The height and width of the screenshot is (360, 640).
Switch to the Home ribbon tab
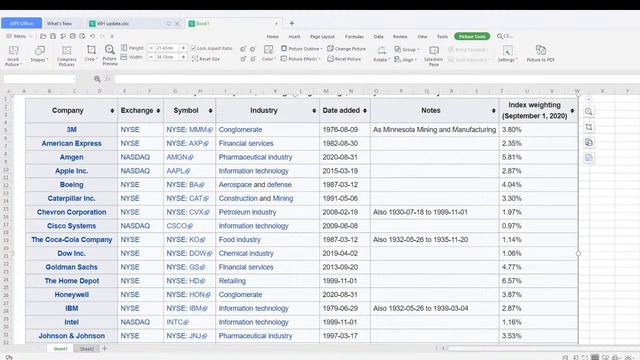(x=272, y=36)
